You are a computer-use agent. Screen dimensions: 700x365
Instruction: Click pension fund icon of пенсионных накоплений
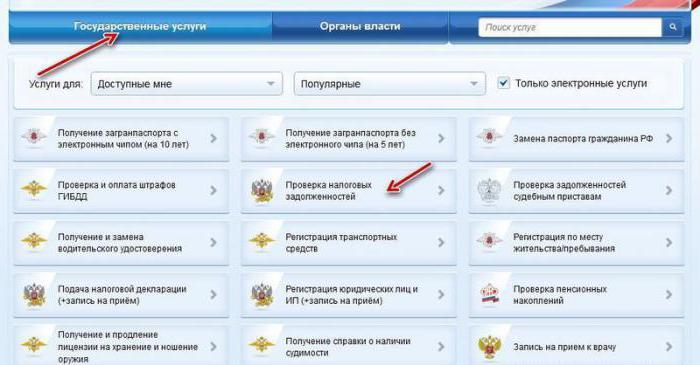point(489,295)
